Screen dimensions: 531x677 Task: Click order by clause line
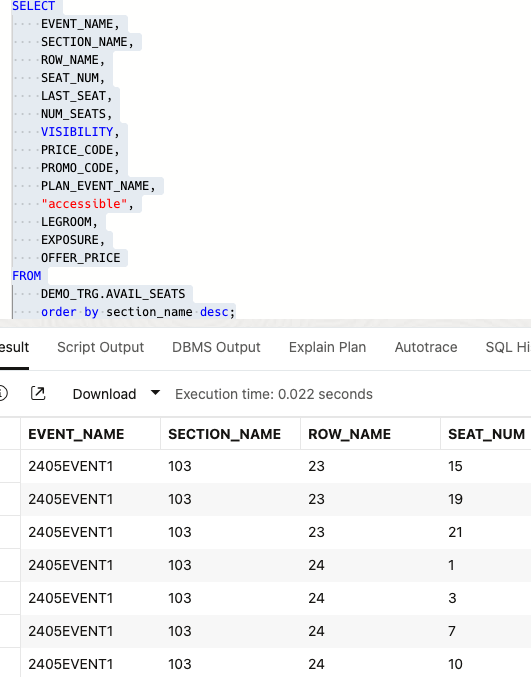pyautogui.click(x=138, y=312)
